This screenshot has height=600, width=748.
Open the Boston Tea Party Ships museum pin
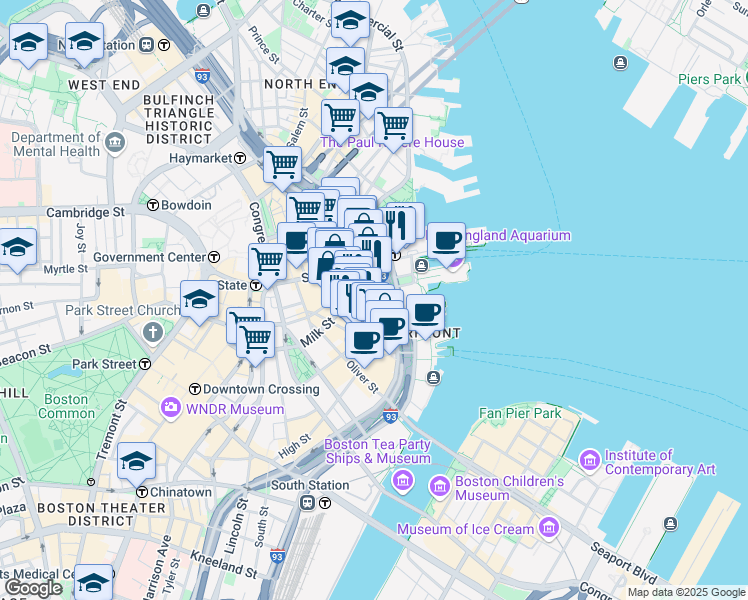(403, 481)
